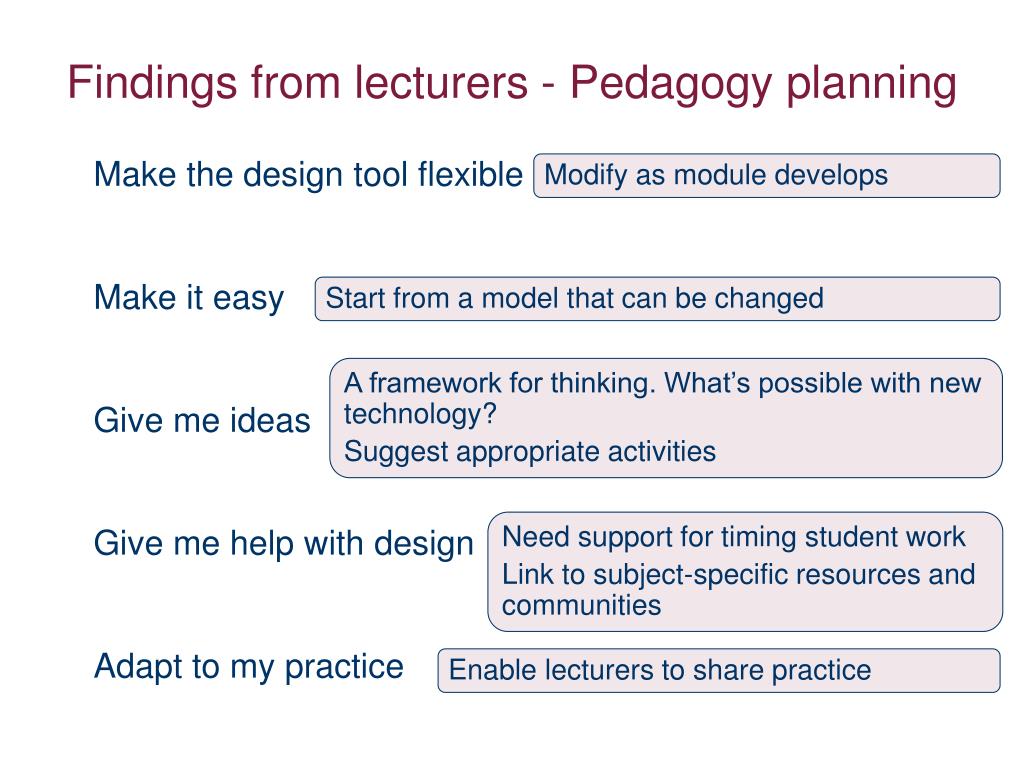Viewport: 1024px width, 768px height.
Task: Click the word 'lecturers' in the slide title
Action: [441, 83]
